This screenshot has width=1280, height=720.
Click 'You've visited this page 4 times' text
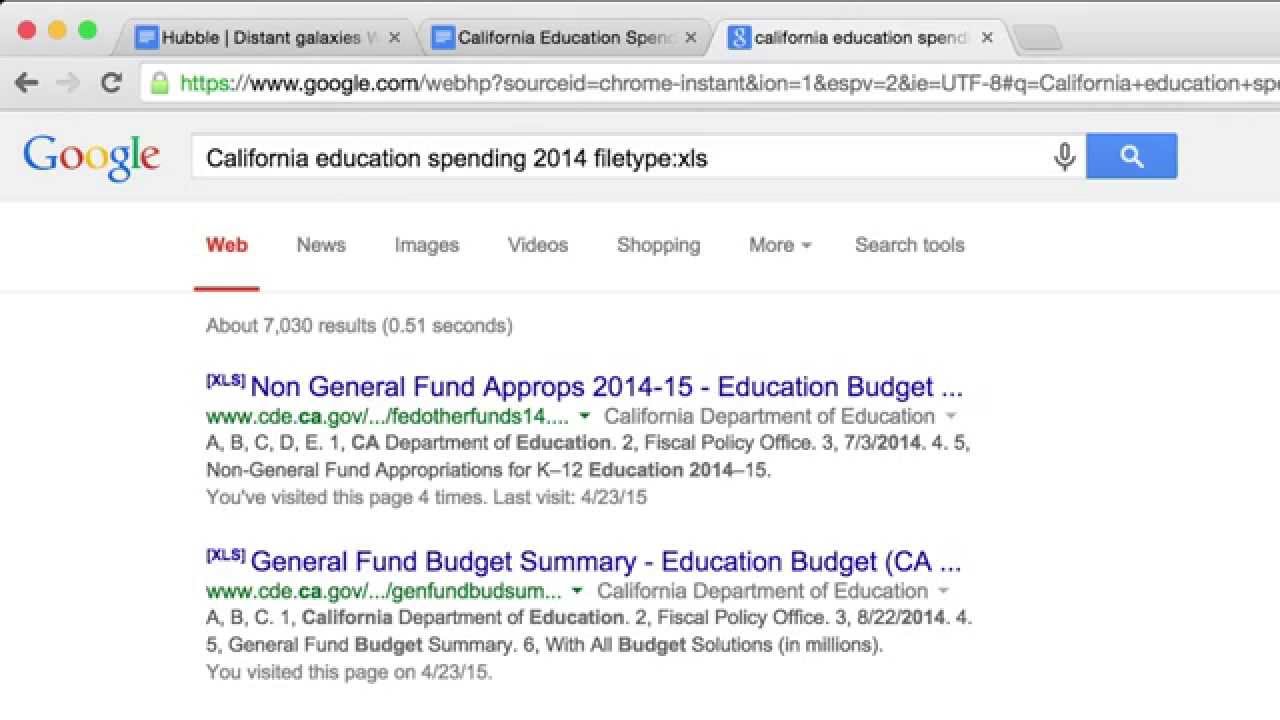coord(345,497)
